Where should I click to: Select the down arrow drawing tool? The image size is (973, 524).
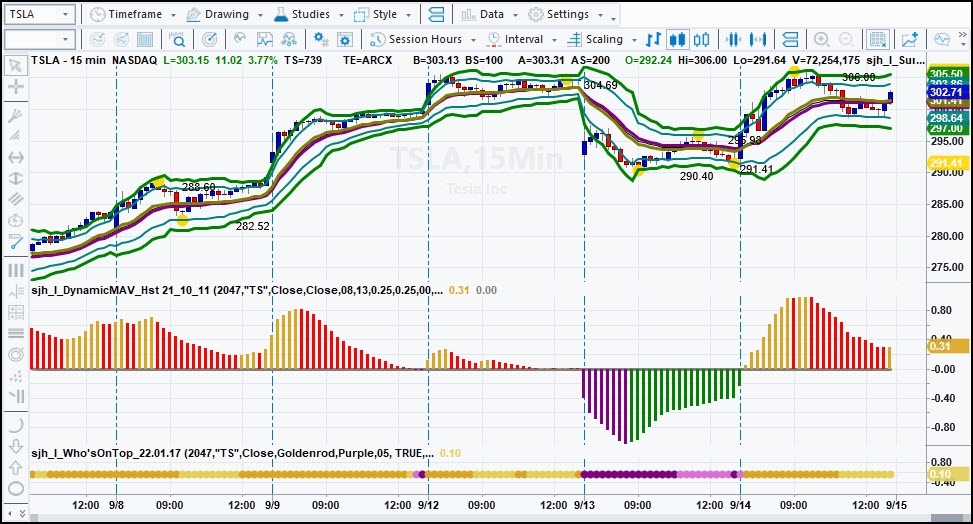[x=16, y=446]
